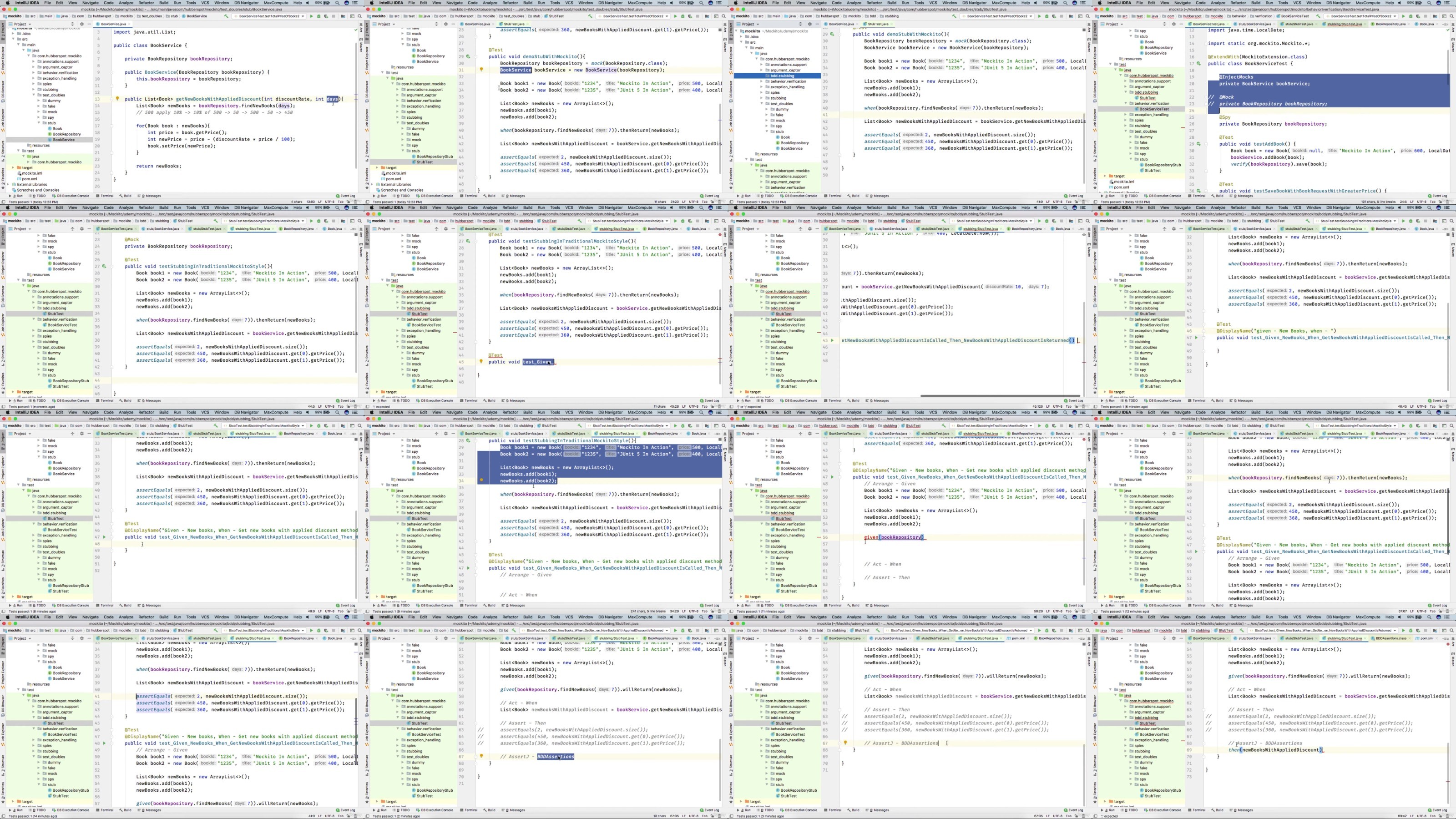Toggle tool window bars icon, BookService.java window status bar

pos(3,202)
